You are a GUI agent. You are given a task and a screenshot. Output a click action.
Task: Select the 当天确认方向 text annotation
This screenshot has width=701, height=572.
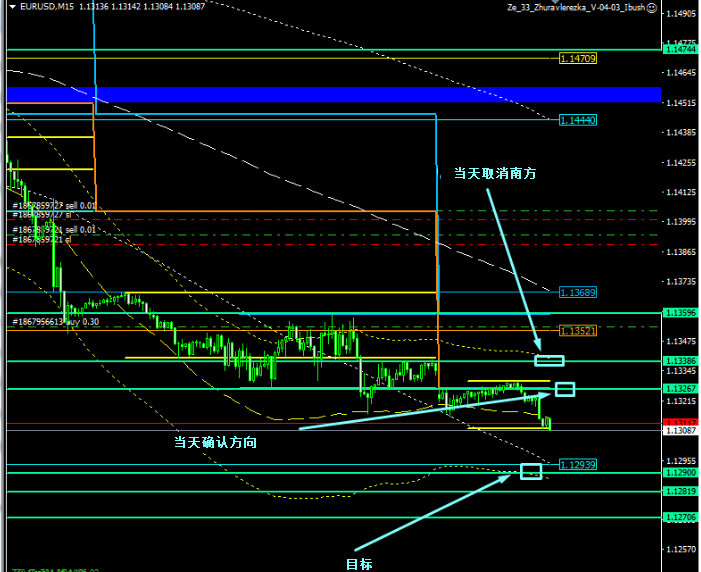215,441
